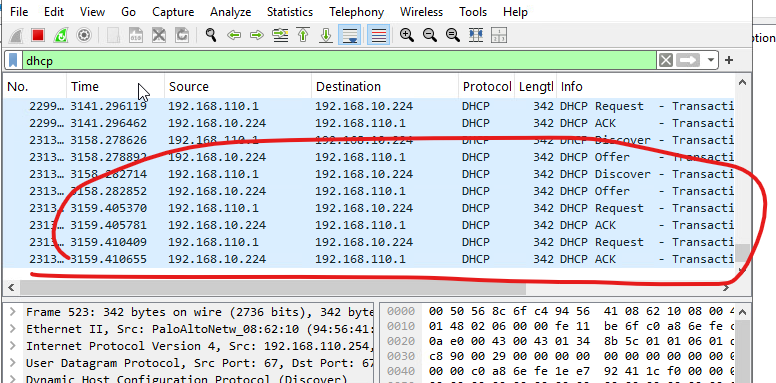Image resolution: width=776 pixels, height=383 pixels.
Task: Go forward to next packet
Action: point(257,35)
